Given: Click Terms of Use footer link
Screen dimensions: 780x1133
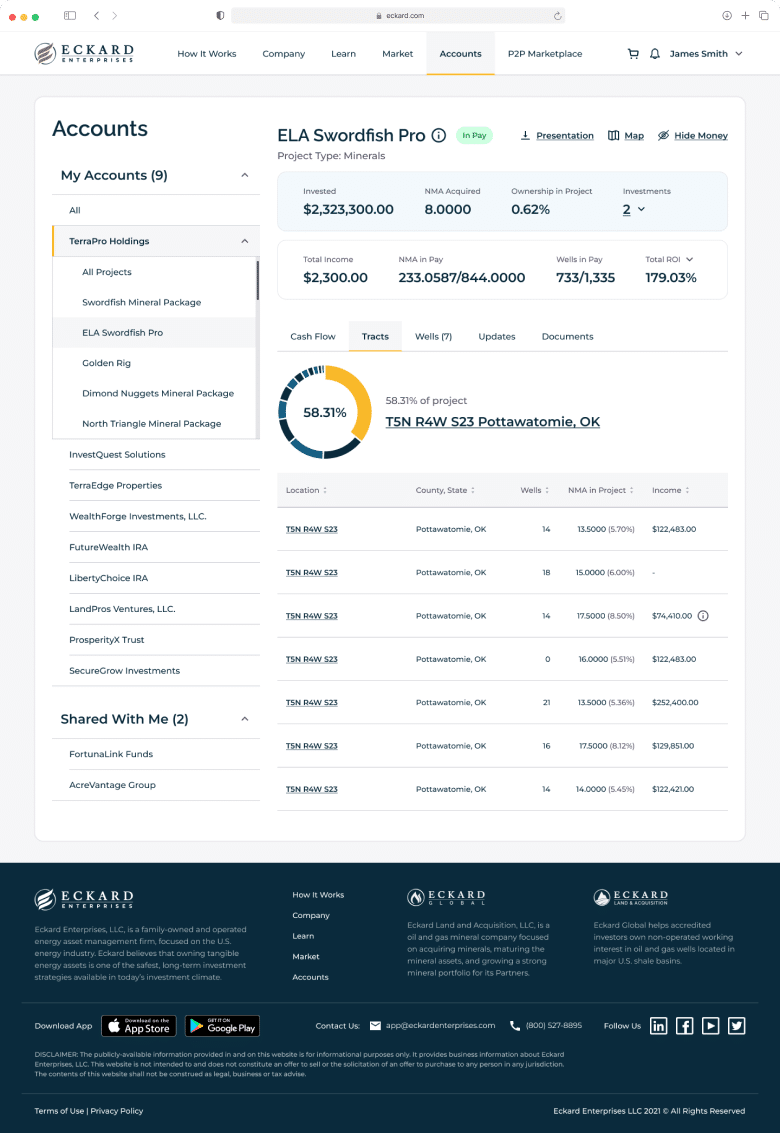Looking at the screenshot, I should (x=59, y=1111).
